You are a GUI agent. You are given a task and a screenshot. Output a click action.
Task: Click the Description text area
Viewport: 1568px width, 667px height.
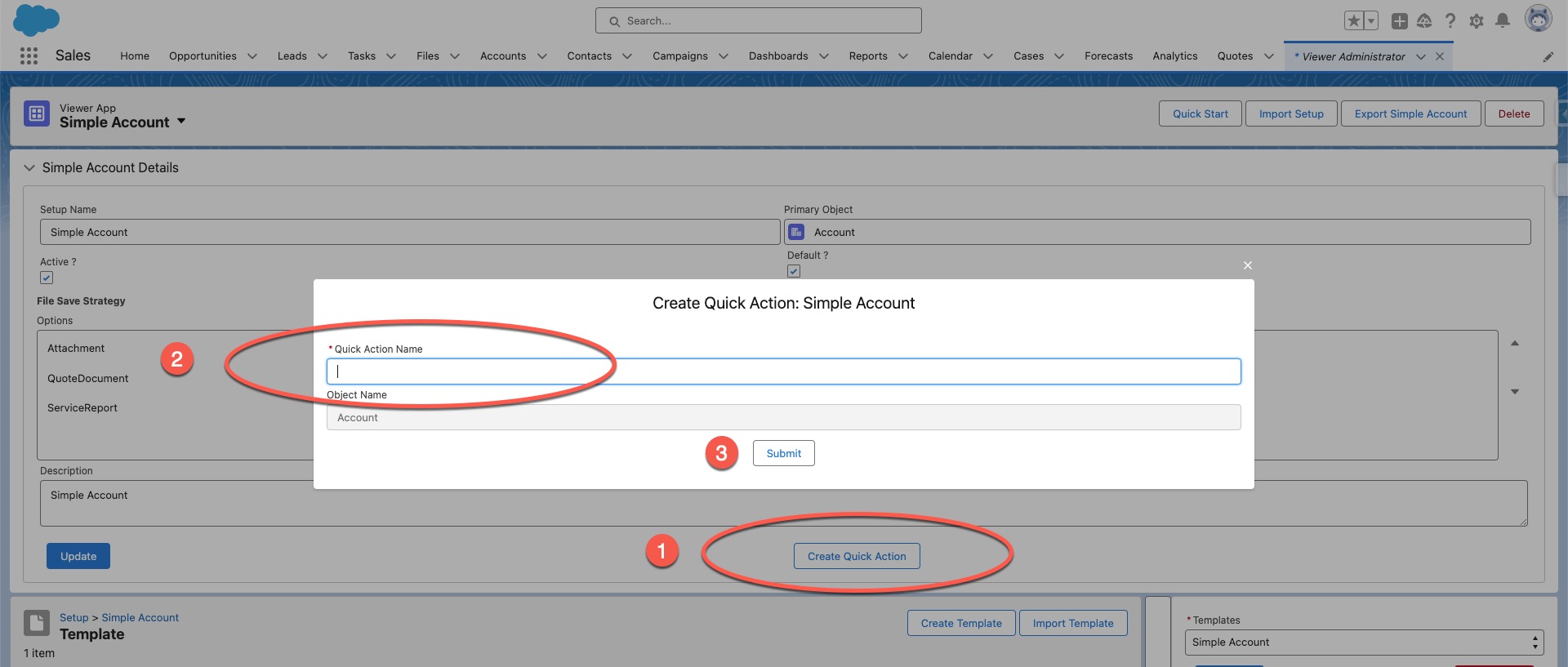(784, 504)
